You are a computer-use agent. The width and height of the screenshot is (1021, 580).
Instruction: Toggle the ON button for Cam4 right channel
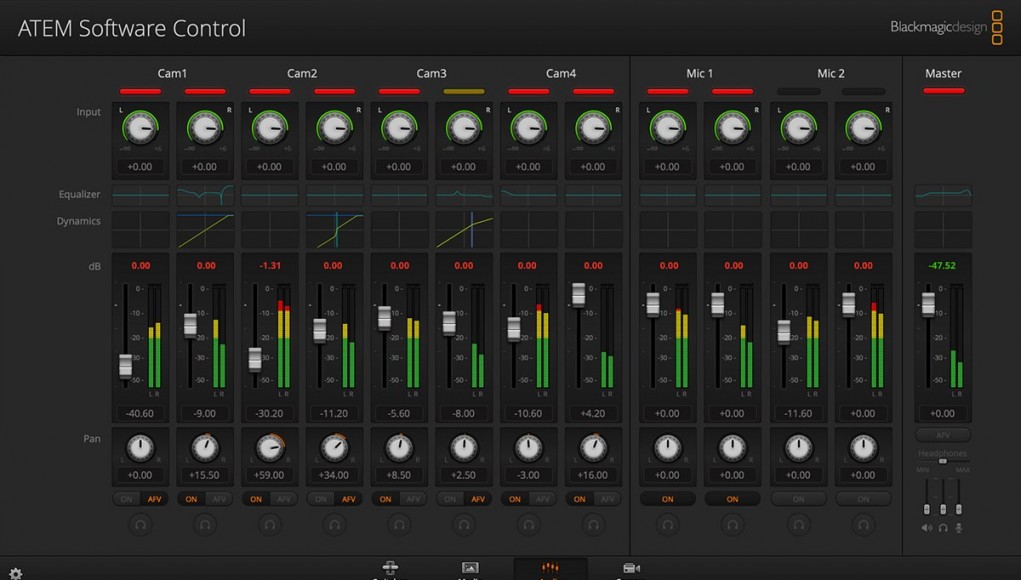pos(580,499)
